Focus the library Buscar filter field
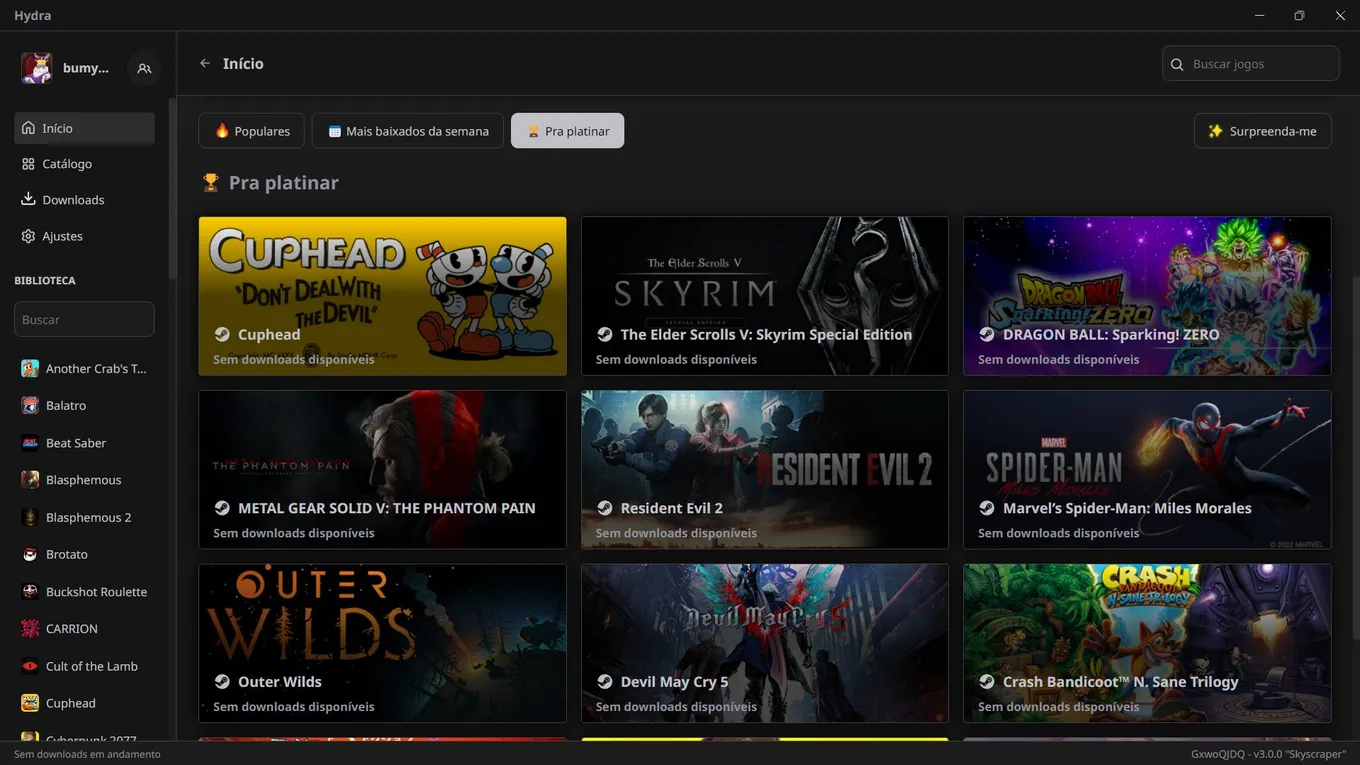 pos(84,320)
